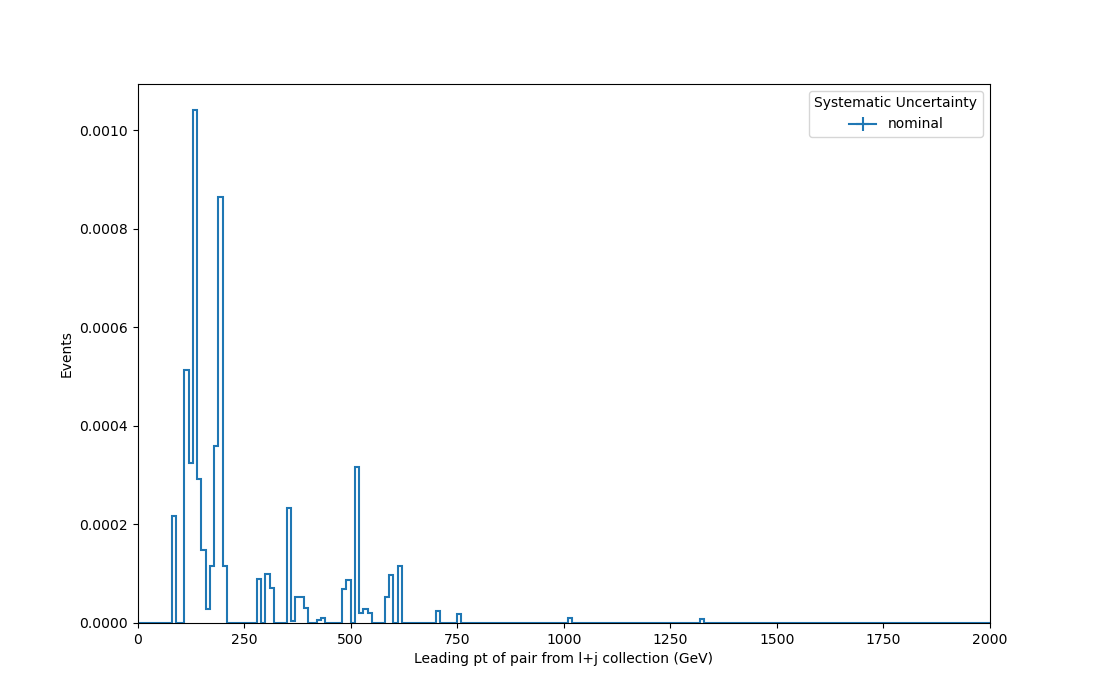Viewport: 1100px width, 700px height.
Task: Click x-axis tick label 2000
Action: (990, 639)
